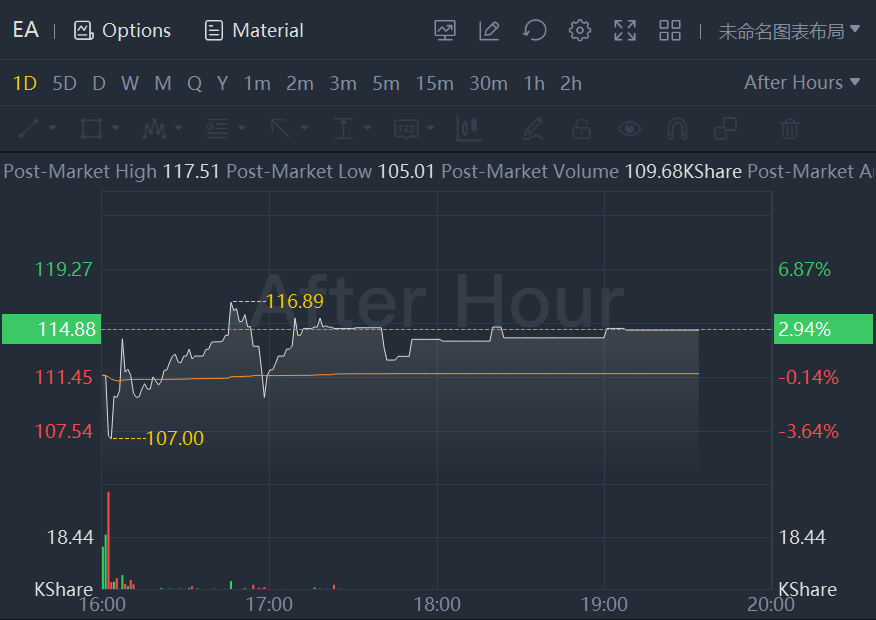Open the Options button
The image size is (876, 620).
pyautogui.click(x=123, y=31)
